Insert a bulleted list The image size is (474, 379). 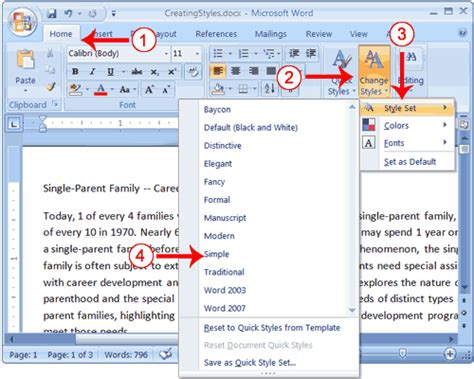tap(218, 53)
